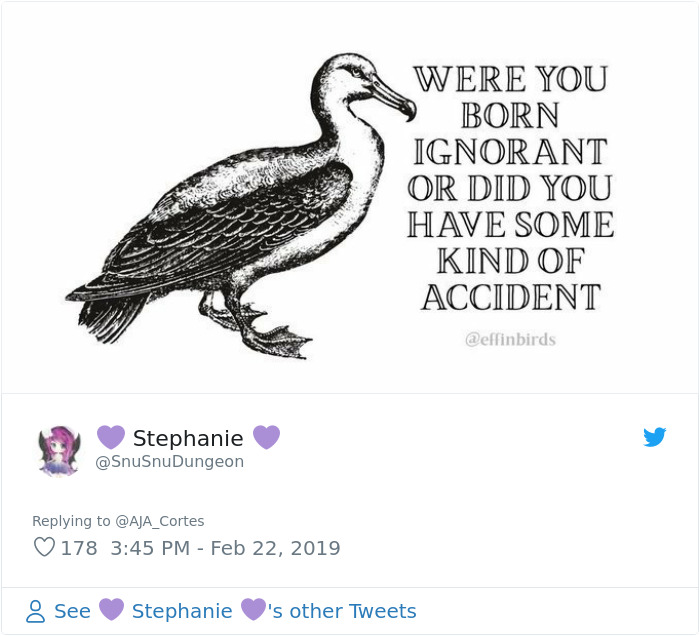Image resolution: width=700 pixels, height=636 pixels.
Task: Click the "Replying to" label
Action: click(71, 521)
